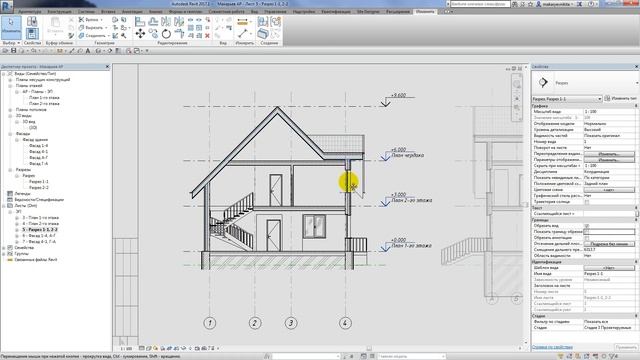
Task: Click the Cut (Вырезать) geometry tool
Action: click(x=92, y=28)
